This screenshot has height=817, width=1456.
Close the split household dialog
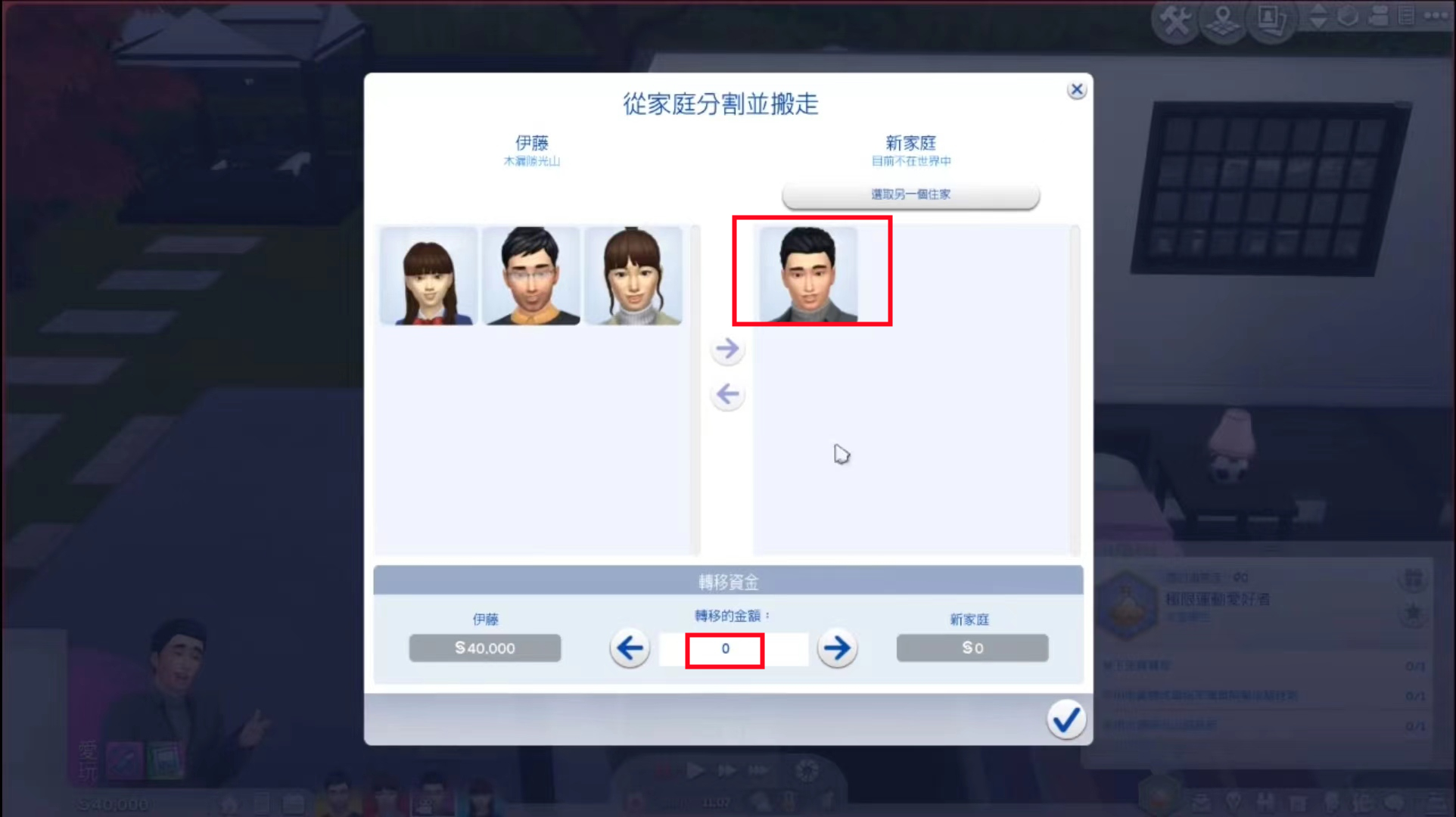click(x=1077, y=90)
